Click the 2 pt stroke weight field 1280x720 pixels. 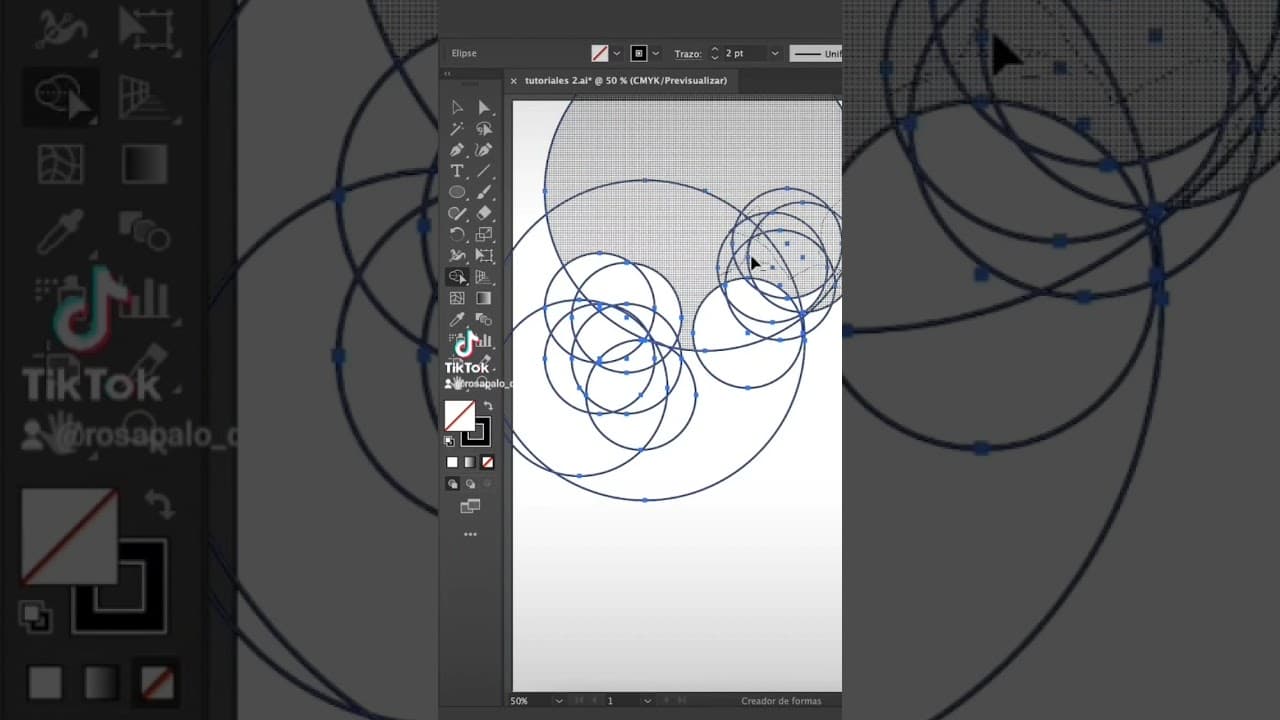pos(744,53)
